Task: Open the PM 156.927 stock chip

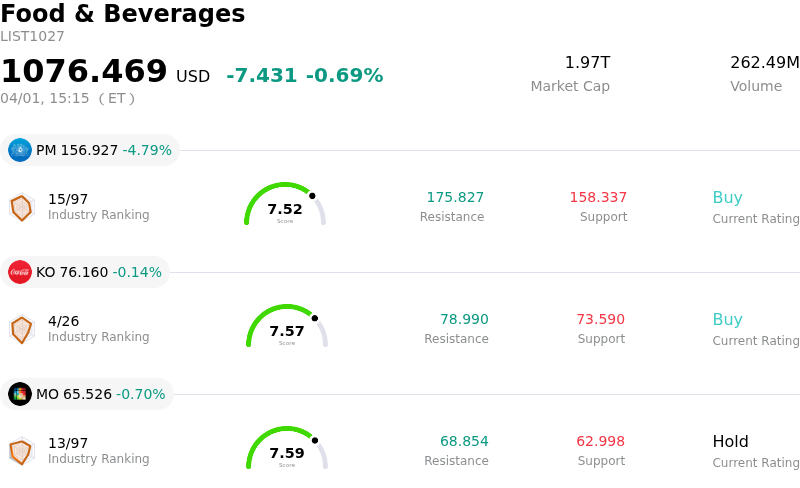Action: click(90, 150)
